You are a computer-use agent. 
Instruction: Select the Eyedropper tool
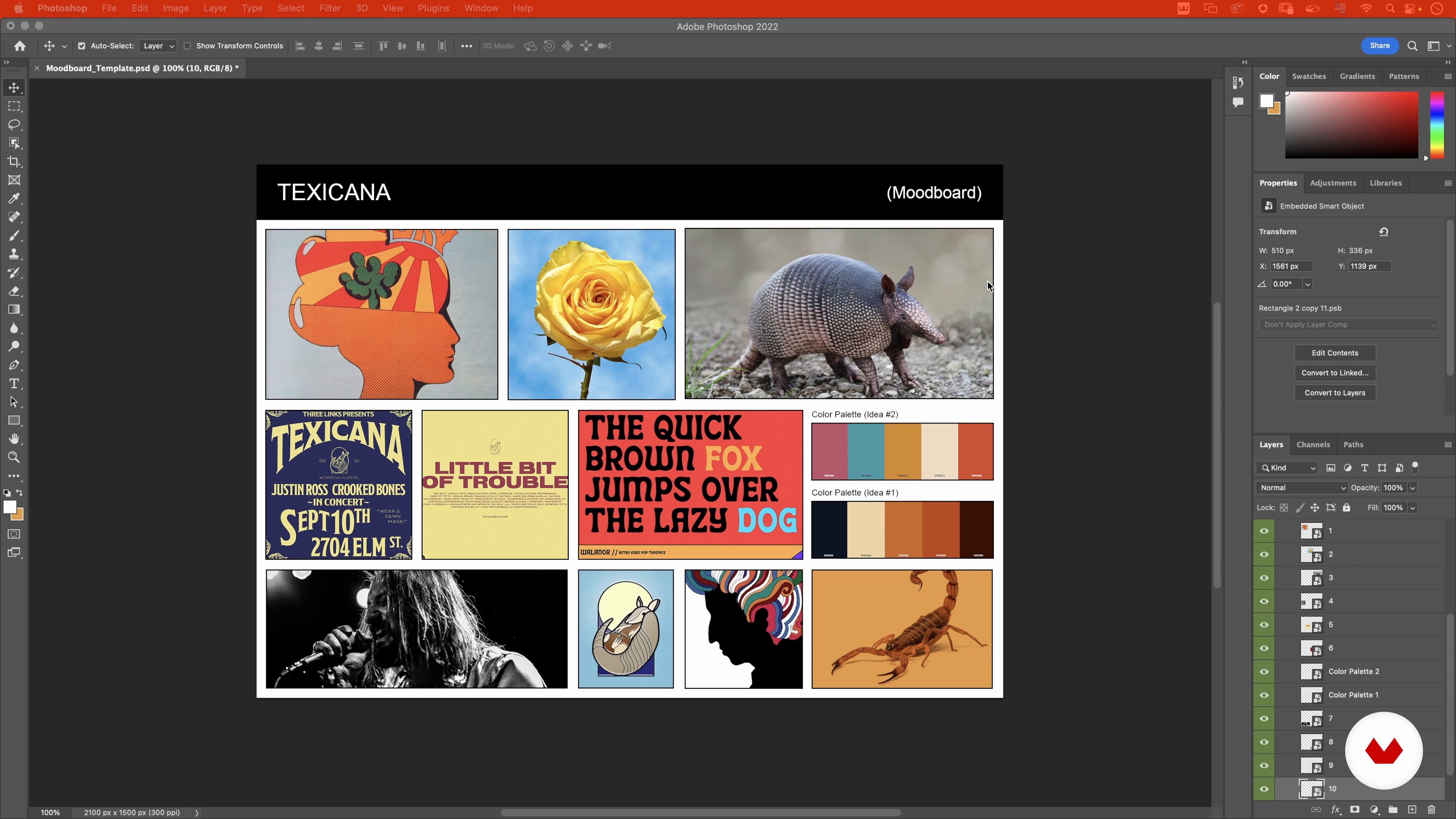click(x=14, y=198)
